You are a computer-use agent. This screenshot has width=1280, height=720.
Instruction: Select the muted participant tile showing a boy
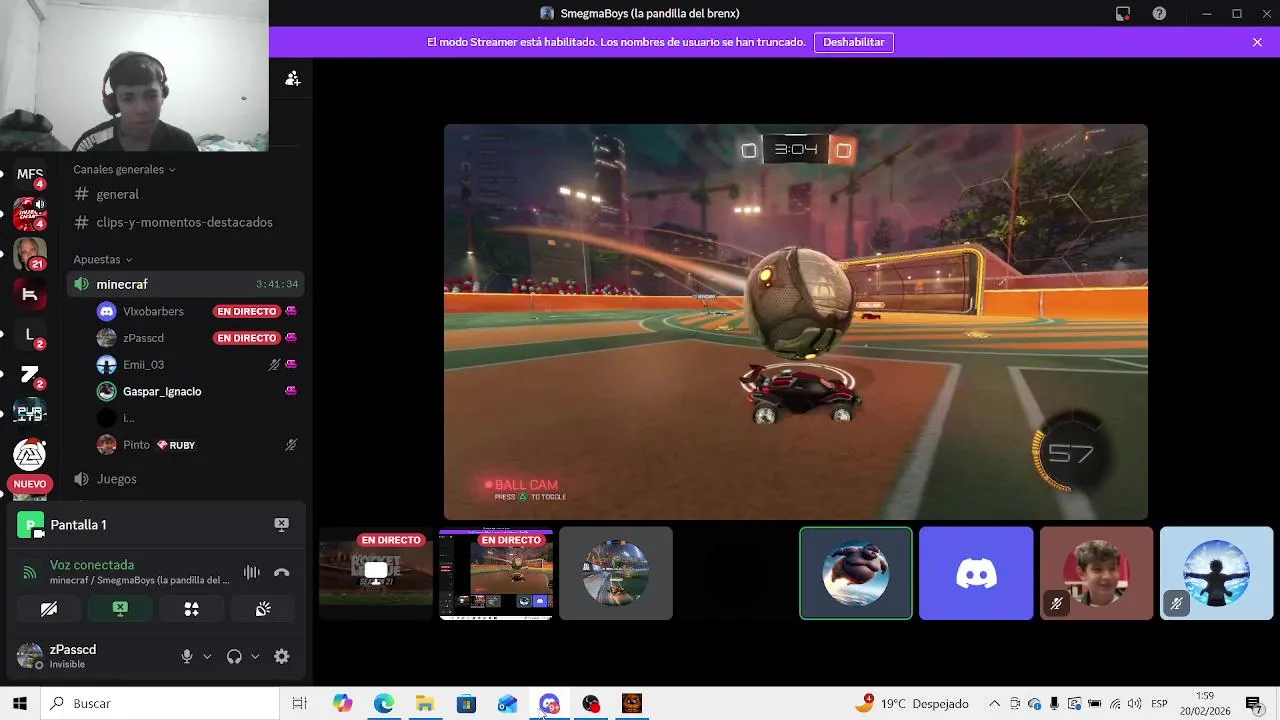click(1096, 573)
